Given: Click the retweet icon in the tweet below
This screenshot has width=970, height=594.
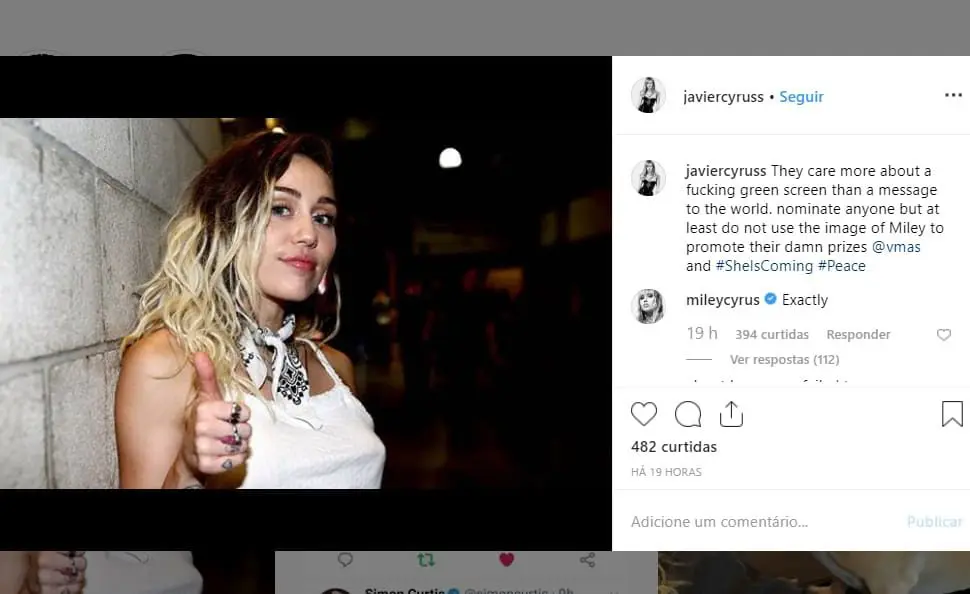Looking at the screenshot, I should 426,560.
